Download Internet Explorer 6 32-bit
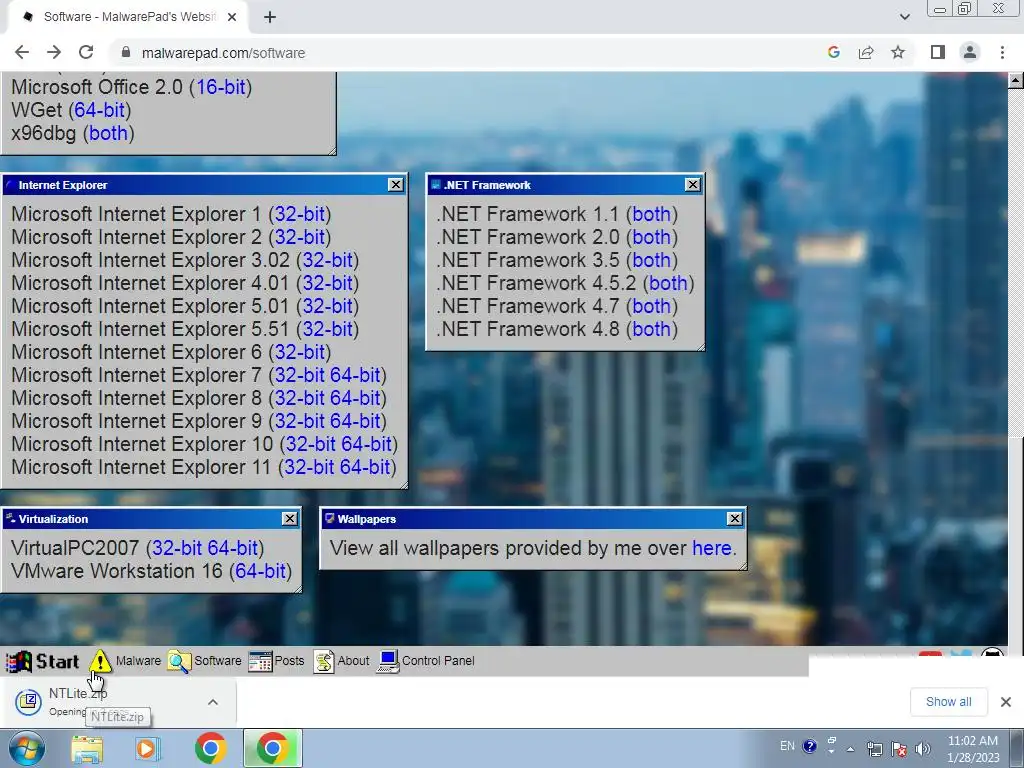Screen dimensions: 1024x768 pos(300,352)
